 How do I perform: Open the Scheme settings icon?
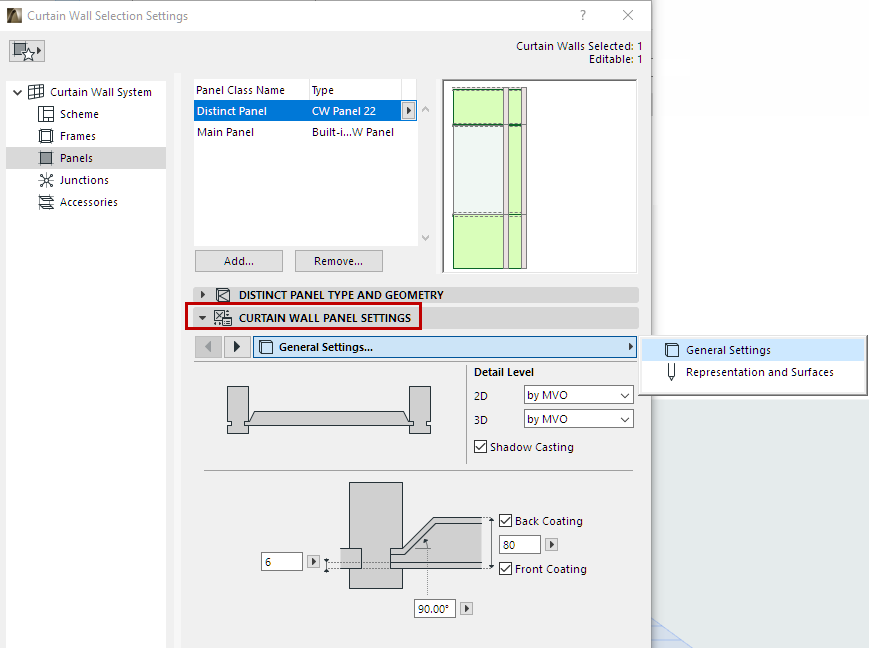[x=44, y=113]
